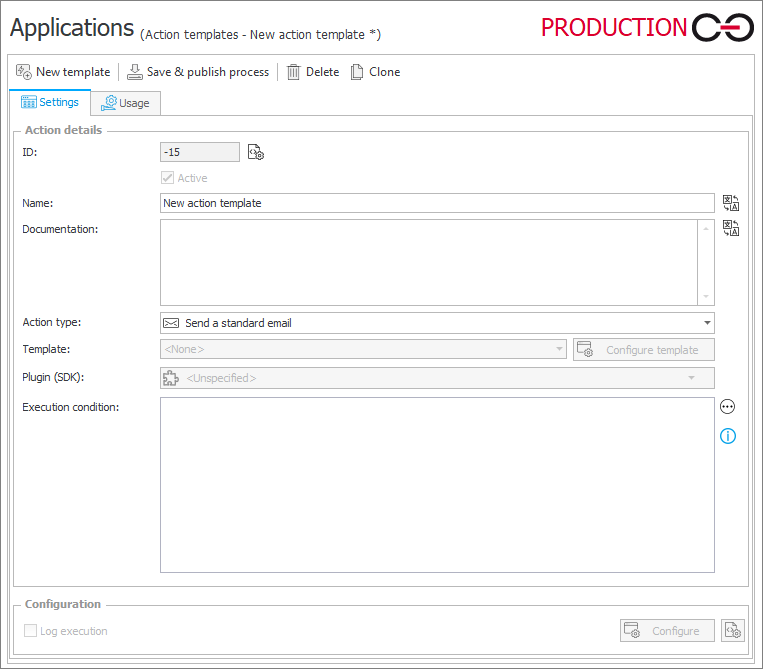Image resolution: width=763 pixels, height=669 pixels.
Task: Open the Action type dropdown
Action: (x=437, y=323)
